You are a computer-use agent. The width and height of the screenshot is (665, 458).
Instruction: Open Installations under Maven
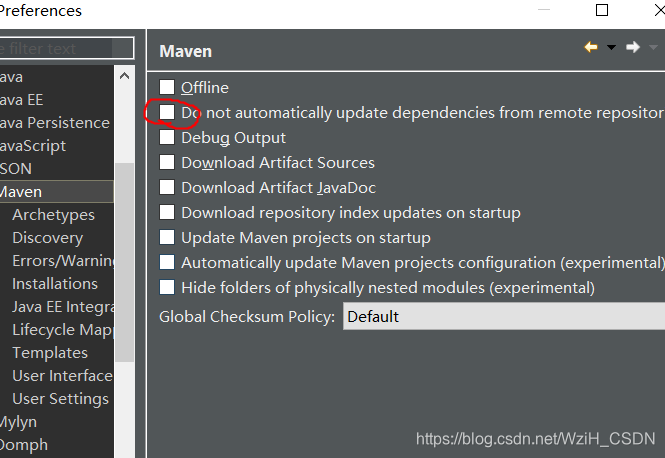[x=55, y=283]
